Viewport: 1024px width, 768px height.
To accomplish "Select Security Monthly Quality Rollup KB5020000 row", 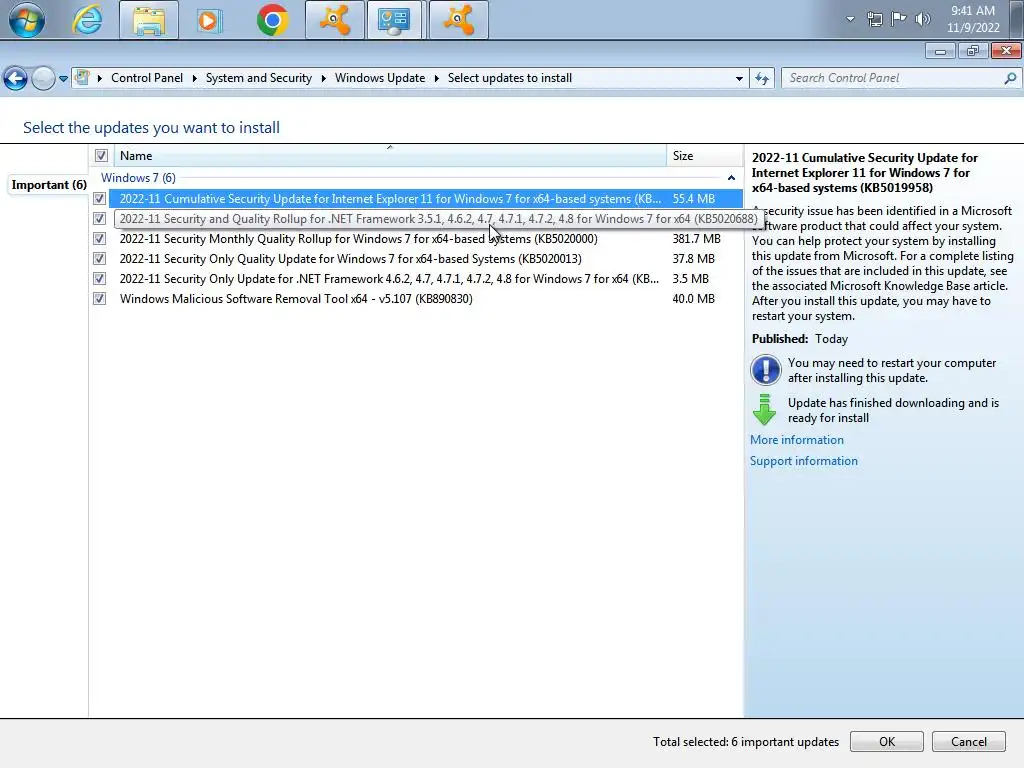I will click(426, 239).
